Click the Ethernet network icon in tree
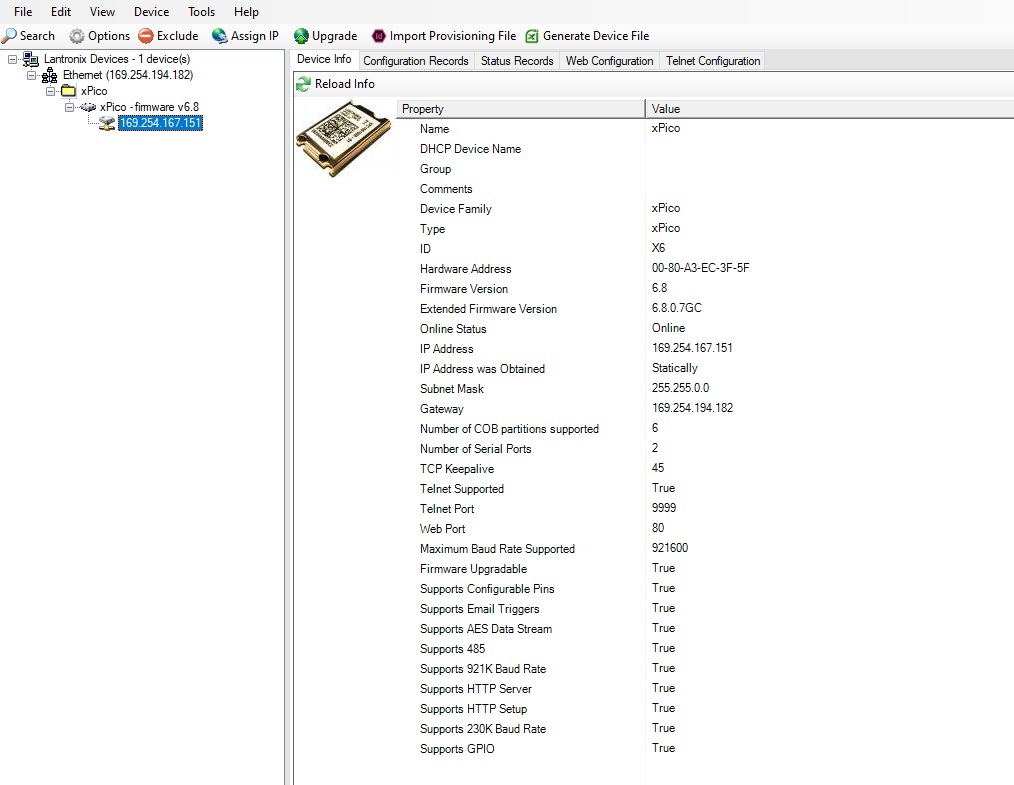 click(49, 75)
